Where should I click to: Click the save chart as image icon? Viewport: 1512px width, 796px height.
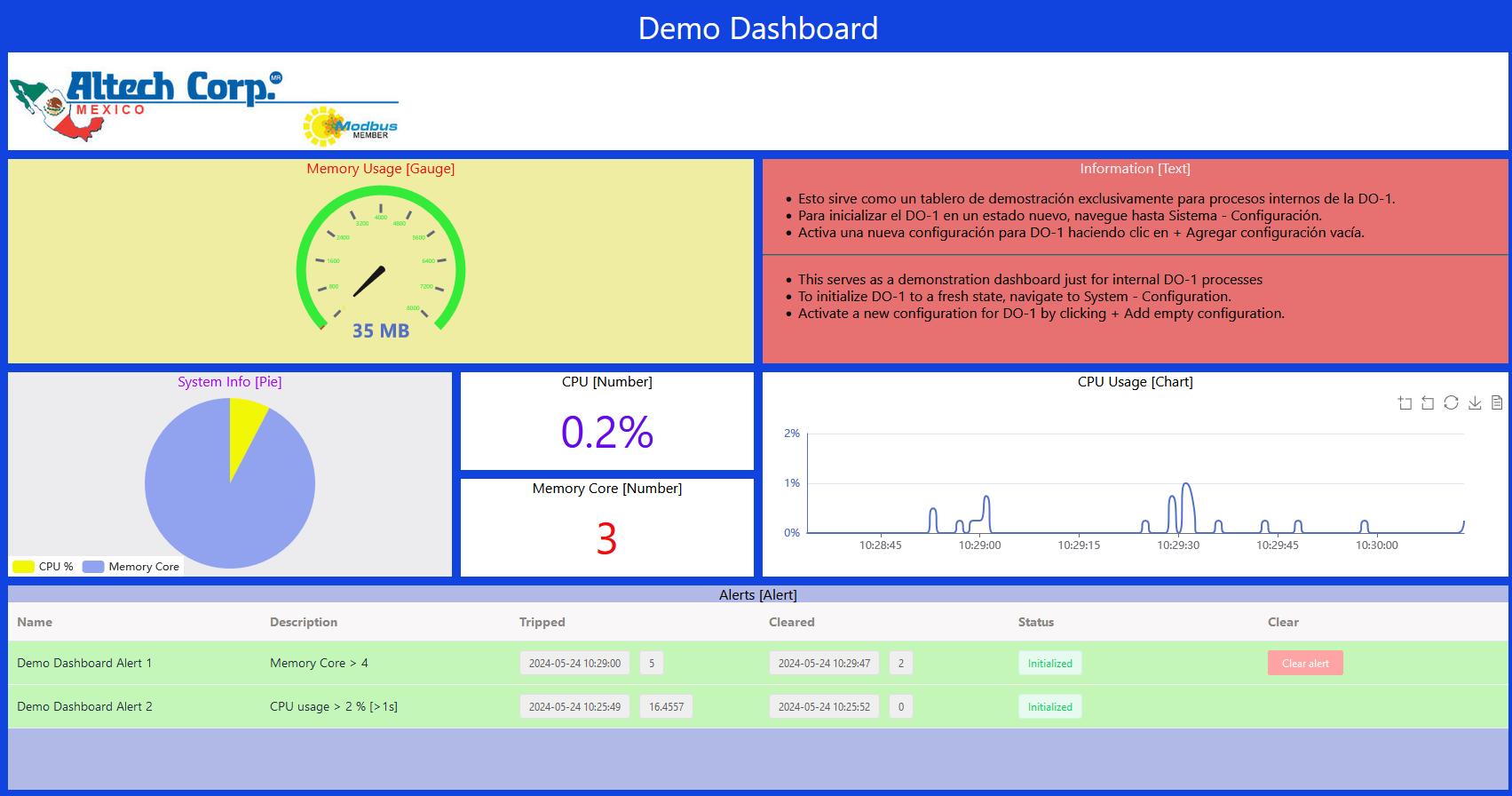(x=1475, y=403)
